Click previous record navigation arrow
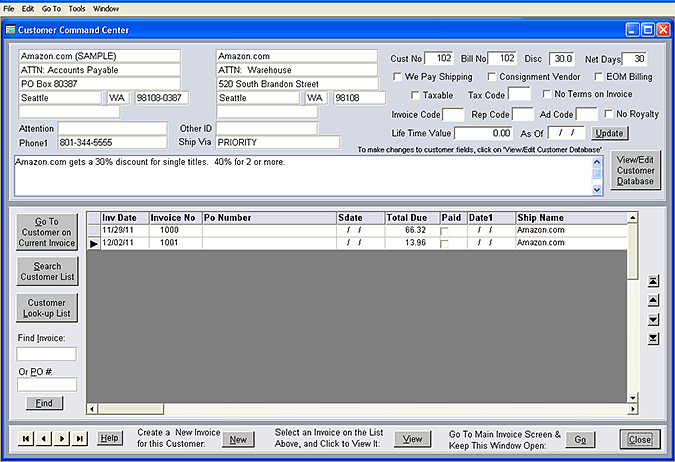Viewport: 675px width, 462px height. pos(44,439)
